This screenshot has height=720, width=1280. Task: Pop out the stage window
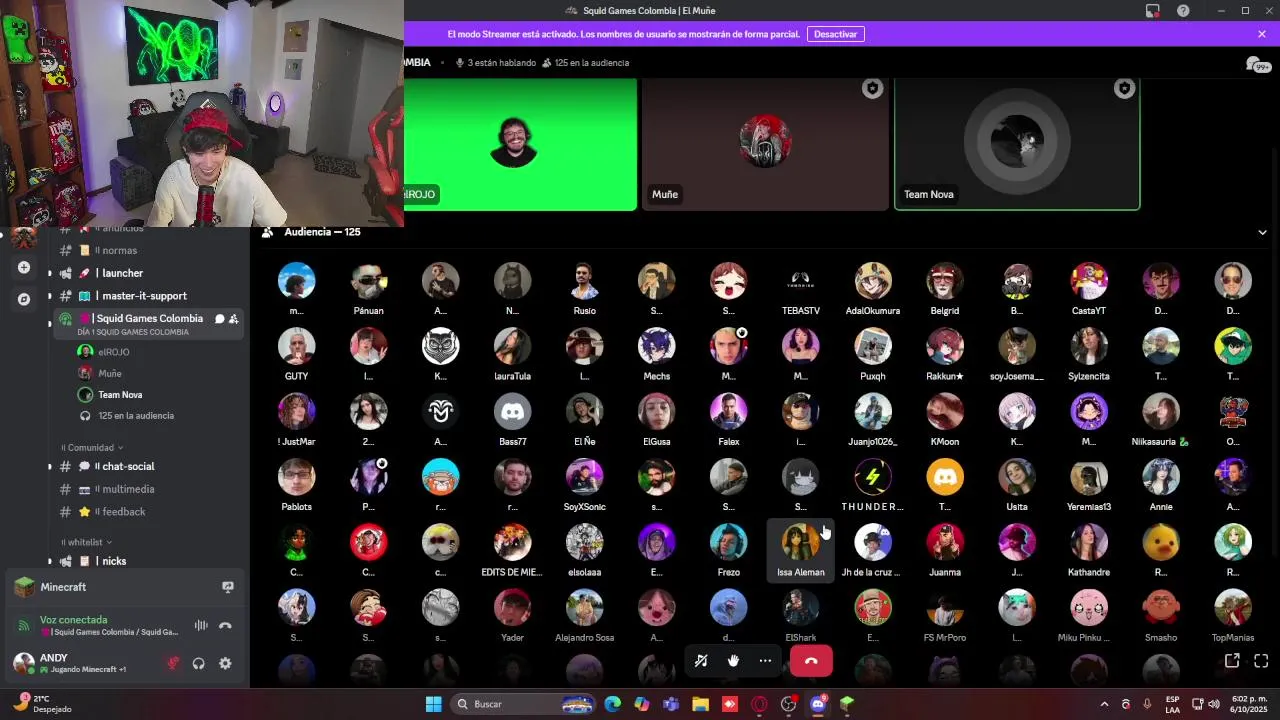[1232, 661]
